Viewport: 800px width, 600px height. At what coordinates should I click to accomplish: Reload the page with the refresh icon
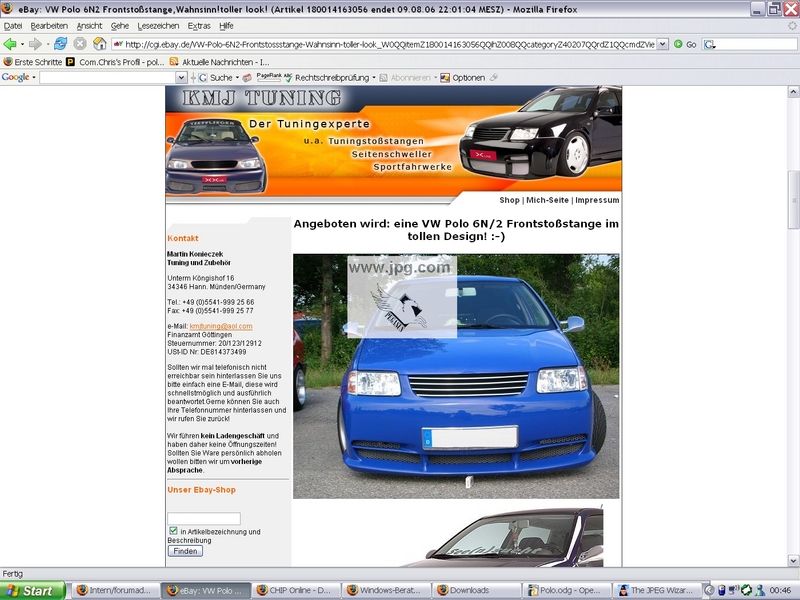[x=60, y=44]
